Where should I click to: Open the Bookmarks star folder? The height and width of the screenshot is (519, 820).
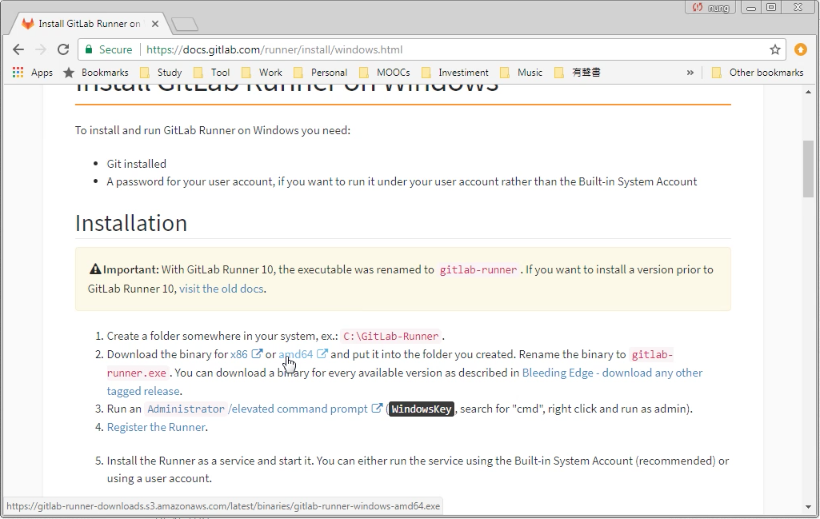coord(96,72)
